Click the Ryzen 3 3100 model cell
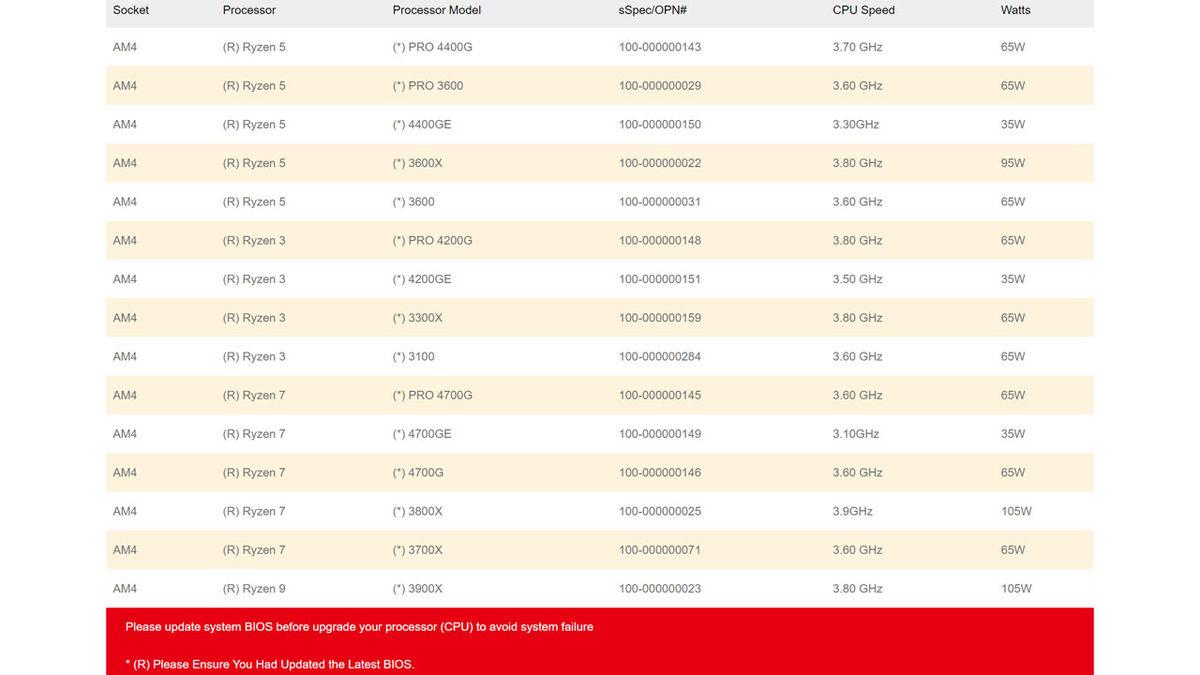 [413, 357]
